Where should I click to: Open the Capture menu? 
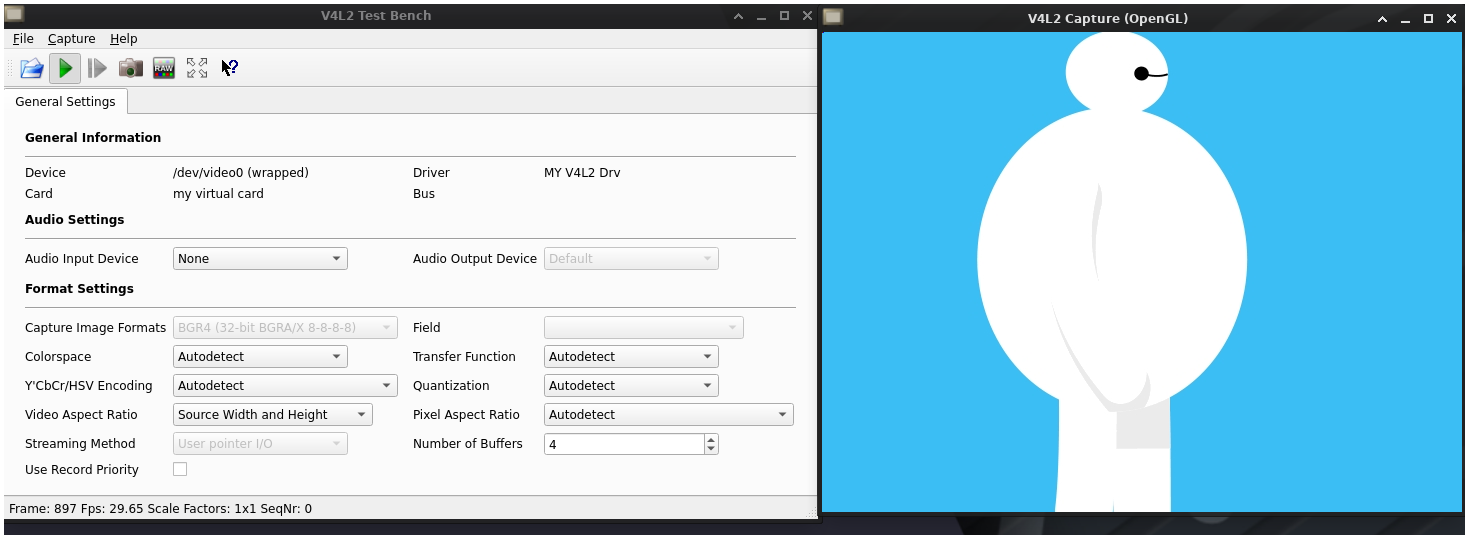coord(71,38)
